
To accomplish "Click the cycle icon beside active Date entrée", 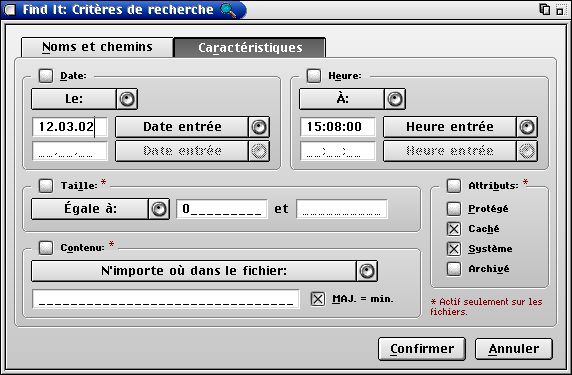I will pyautogui.click(x=259, y=127).
